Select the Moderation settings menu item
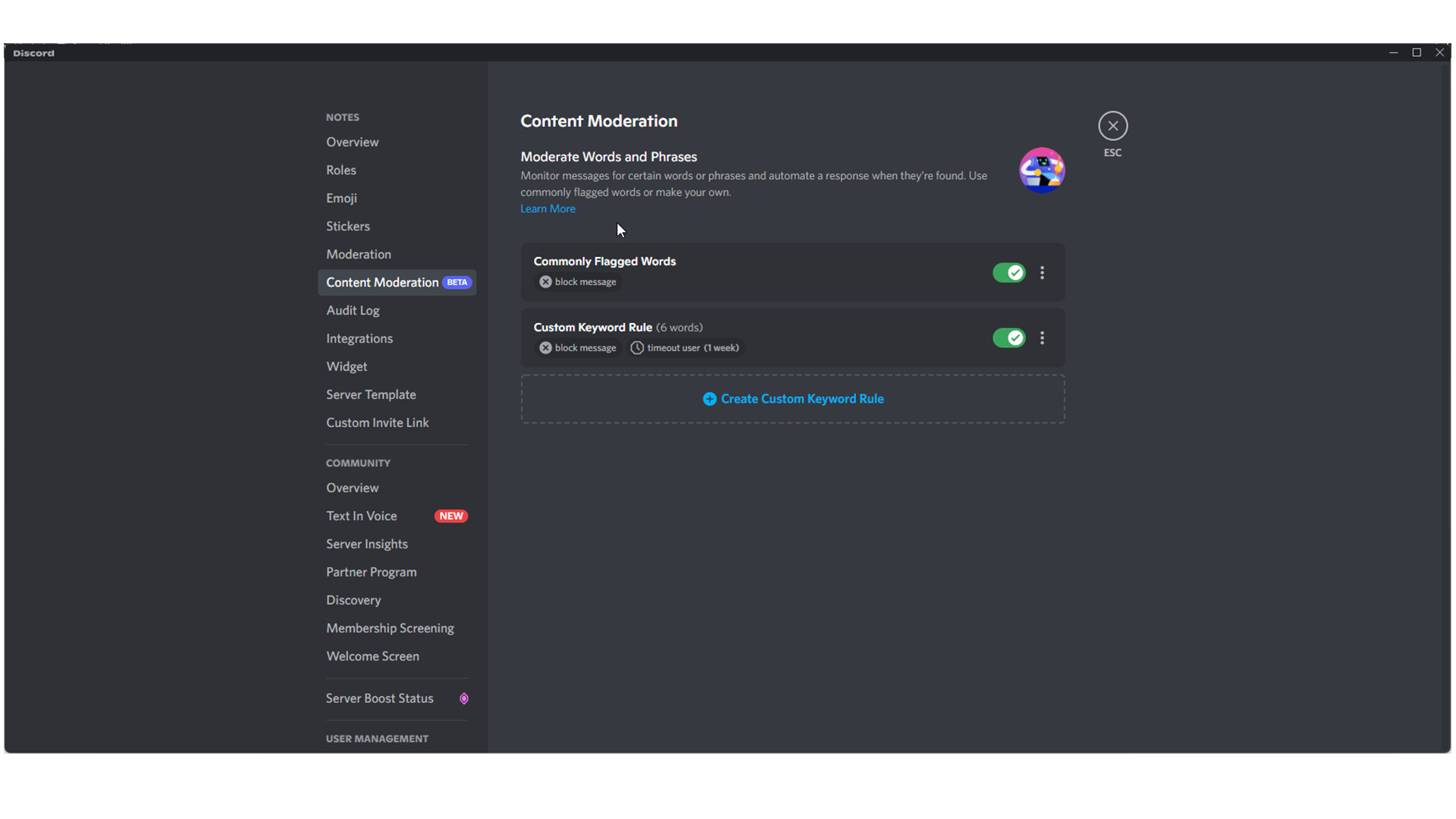 (358, 253)
